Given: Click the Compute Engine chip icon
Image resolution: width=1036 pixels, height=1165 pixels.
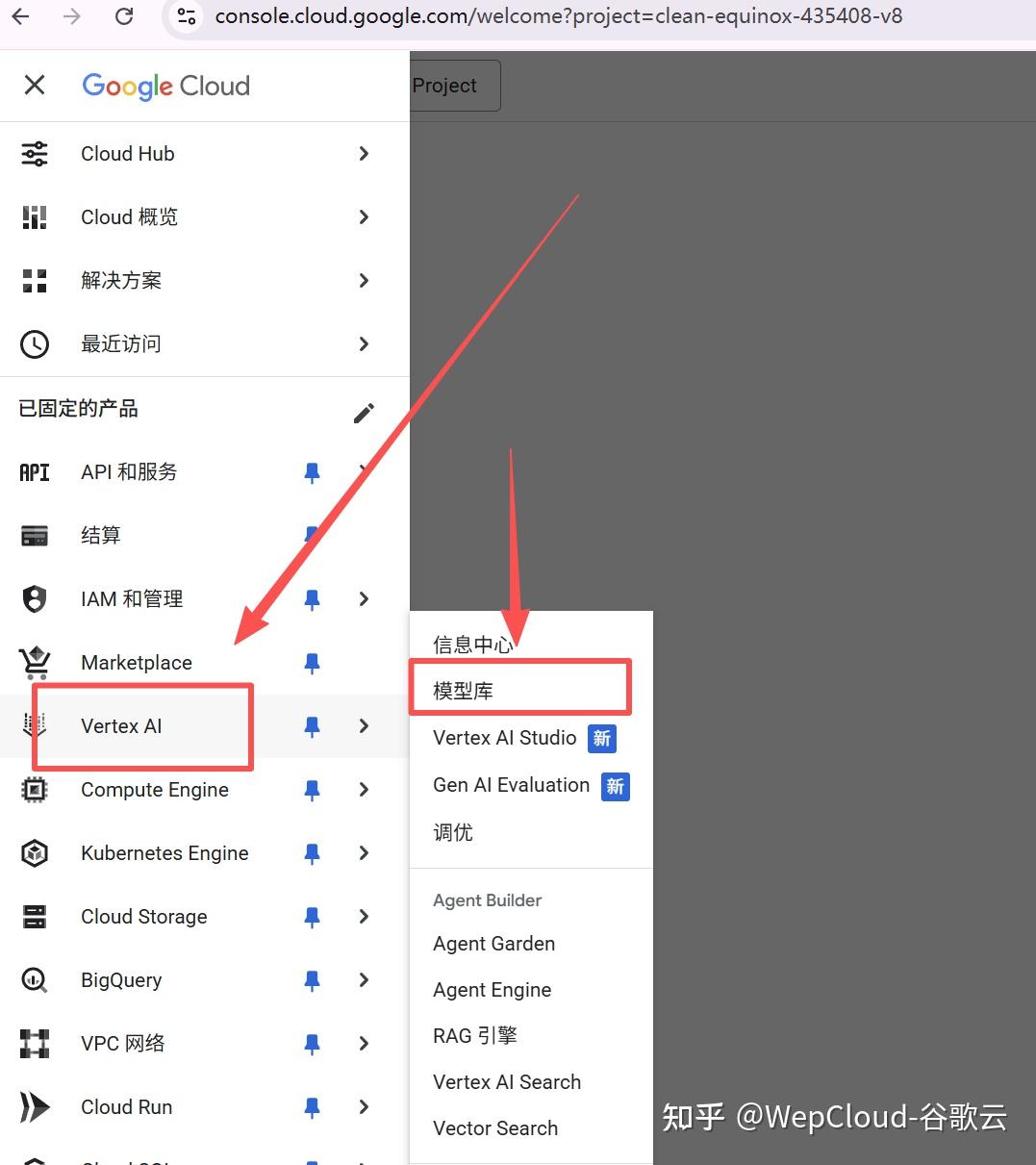Looking at the screenshot, I should click(x=35, y=790).
